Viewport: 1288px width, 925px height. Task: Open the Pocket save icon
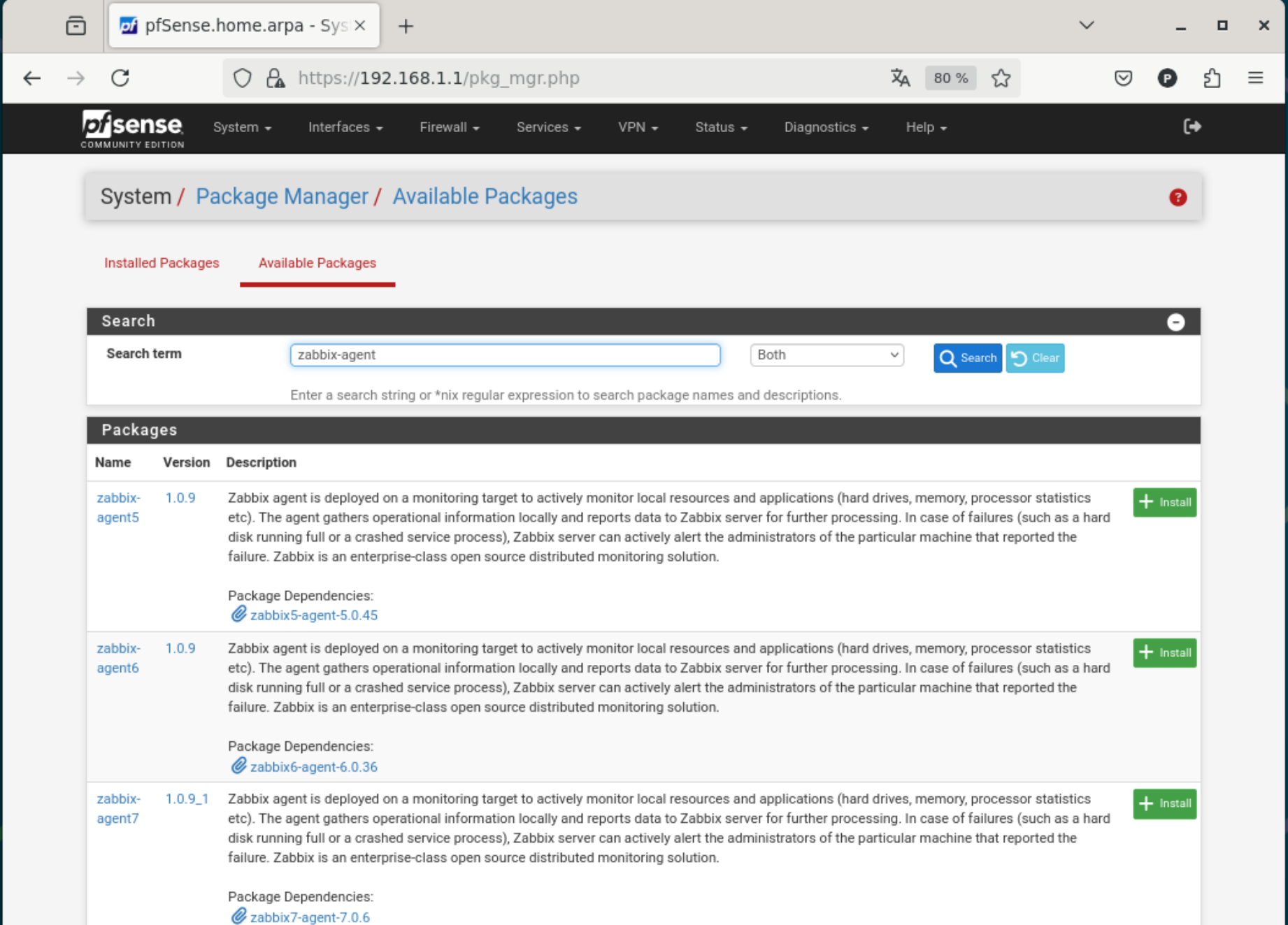point(1123,78)
